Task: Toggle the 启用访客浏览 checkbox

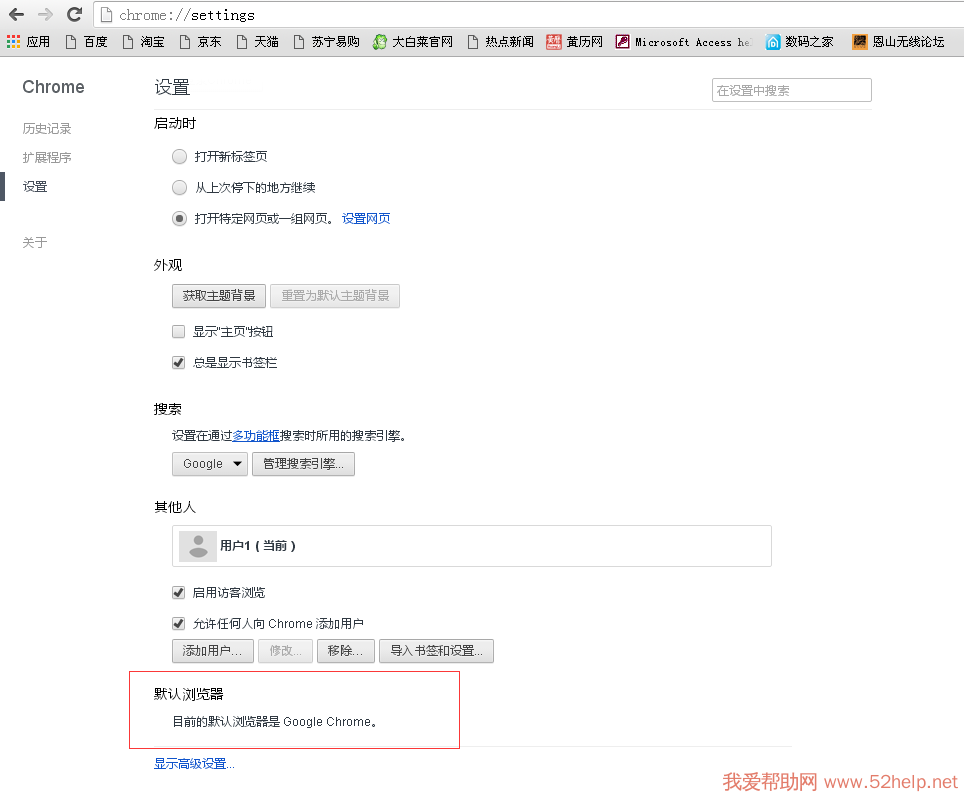Action: tap(179, 593)
